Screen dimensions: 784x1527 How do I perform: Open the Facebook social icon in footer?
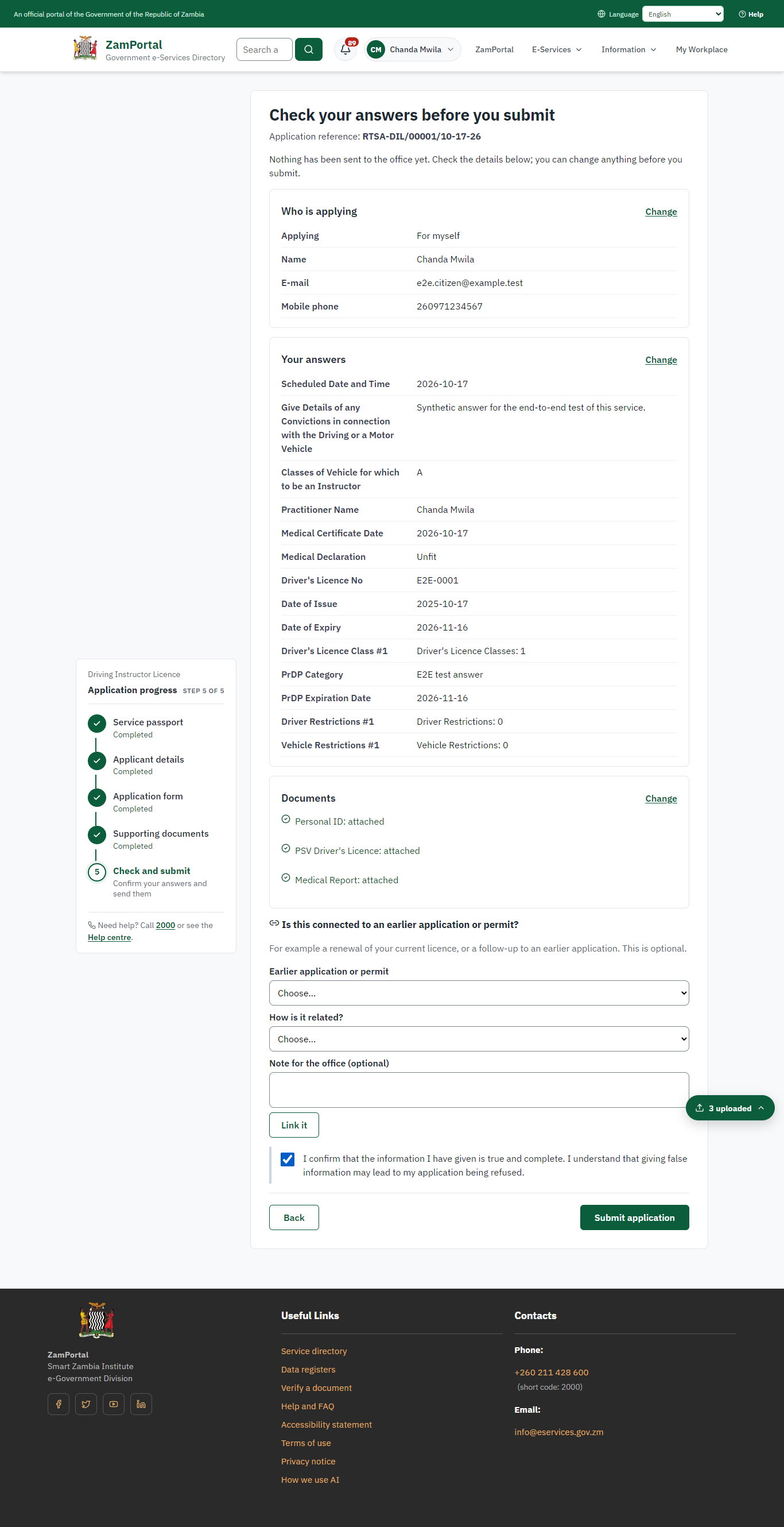click(59, 1404)
